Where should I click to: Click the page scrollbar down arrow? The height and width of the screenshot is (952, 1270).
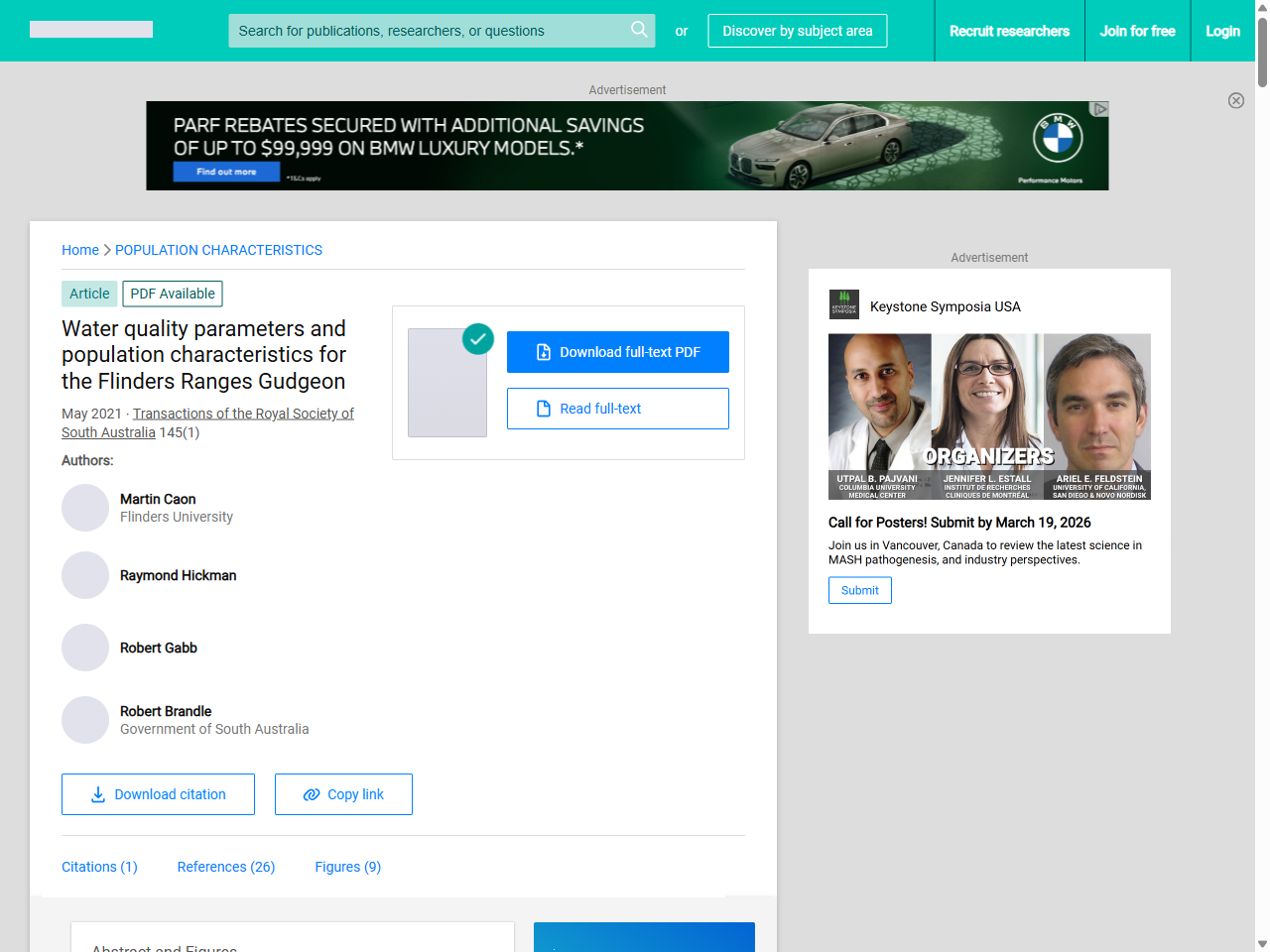tap(1261, 943)
